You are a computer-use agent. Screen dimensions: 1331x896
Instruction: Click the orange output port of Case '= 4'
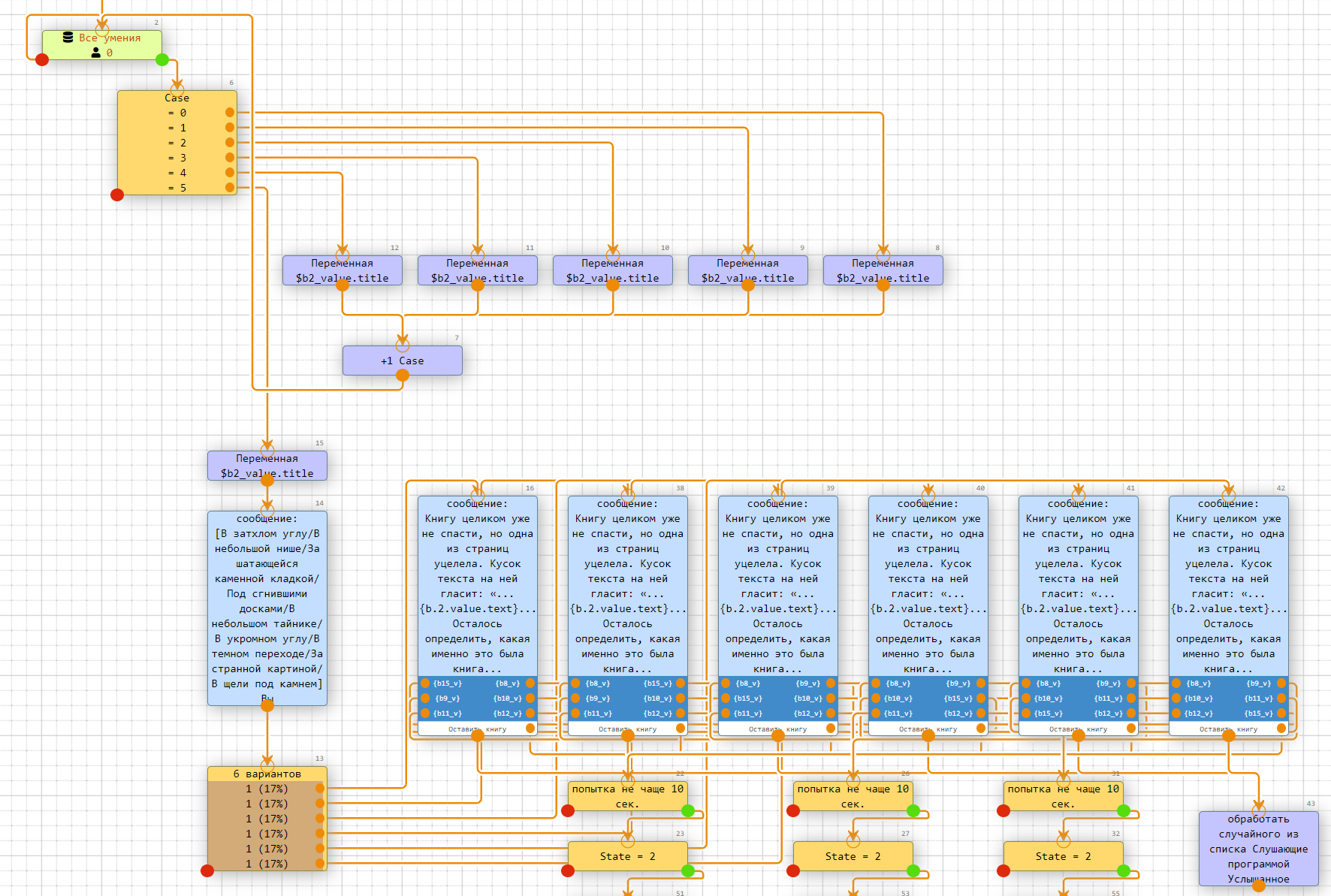coord(230,173)
